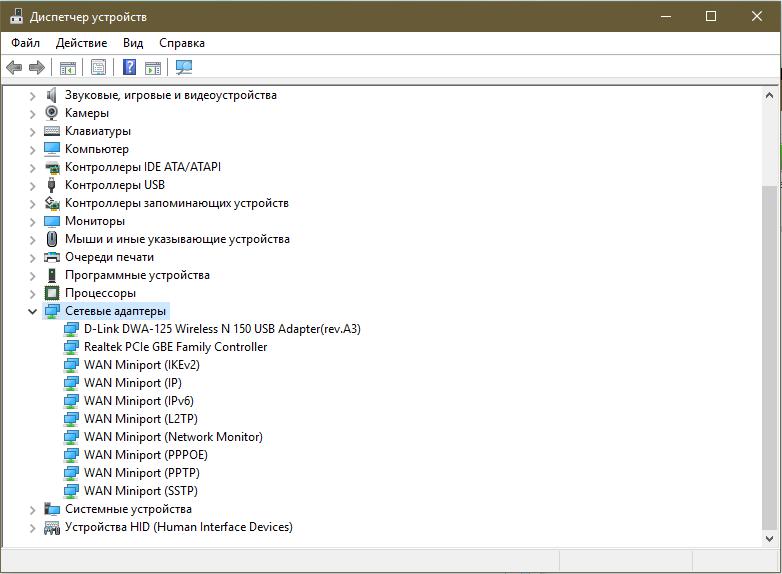Click the USB plug icon beside Контроллеры USB
The image size is (782, 574).
click(x=51, y=185)
